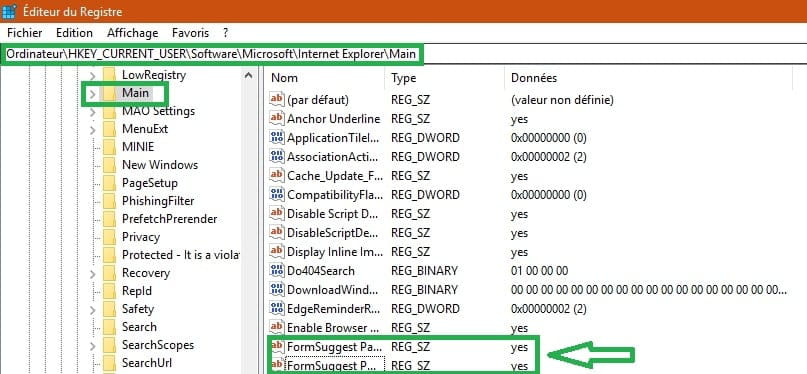Click the Registry Editor title bar icon
Screen dimensions: 807x374
coord(9,11)
